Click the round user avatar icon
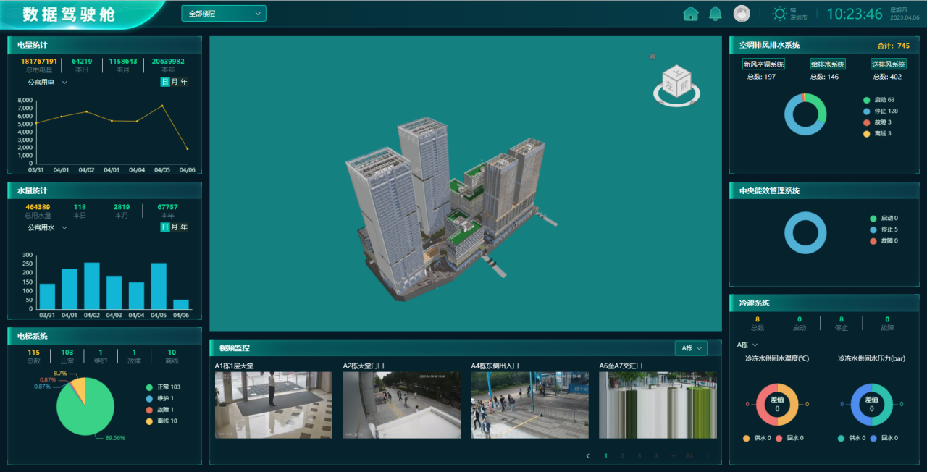 (x=742, y=14)
